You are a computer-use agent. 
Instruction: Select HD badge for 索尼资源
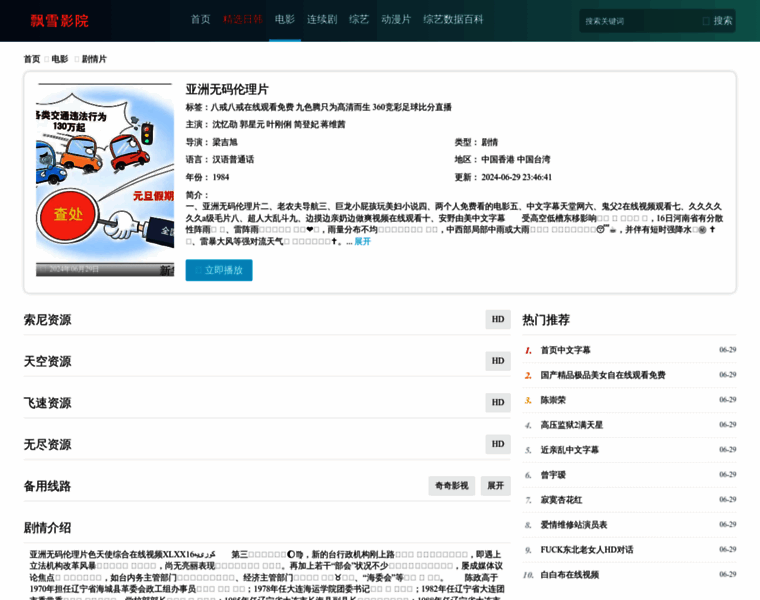point(498,319)
